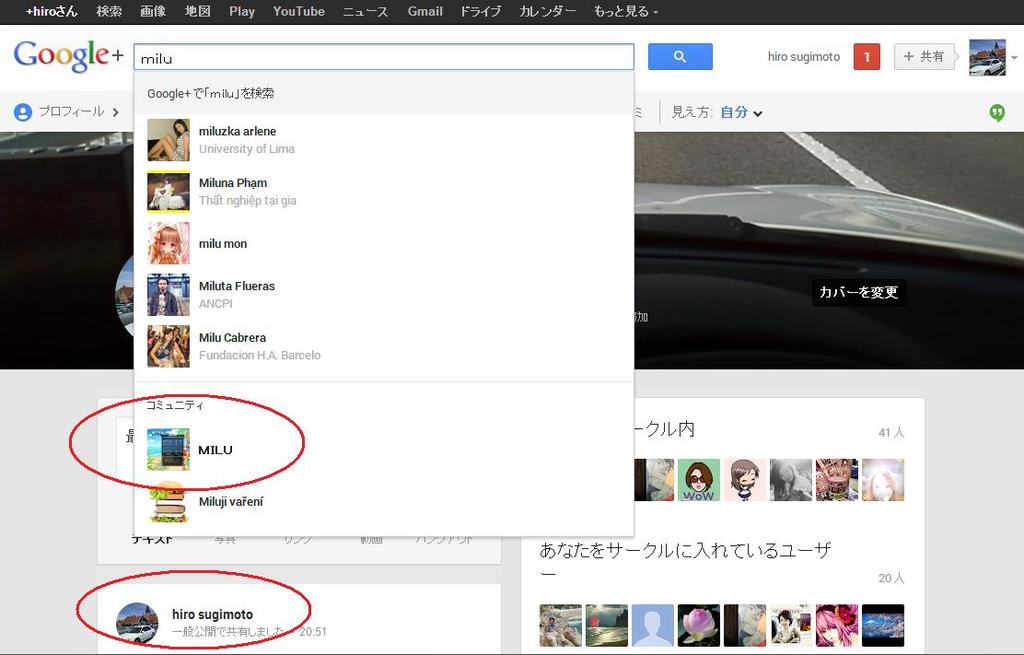Viewport: 1024px width, 655px height.
Task: Click the MILU community thumbnail image
Action: click(168, 449)
